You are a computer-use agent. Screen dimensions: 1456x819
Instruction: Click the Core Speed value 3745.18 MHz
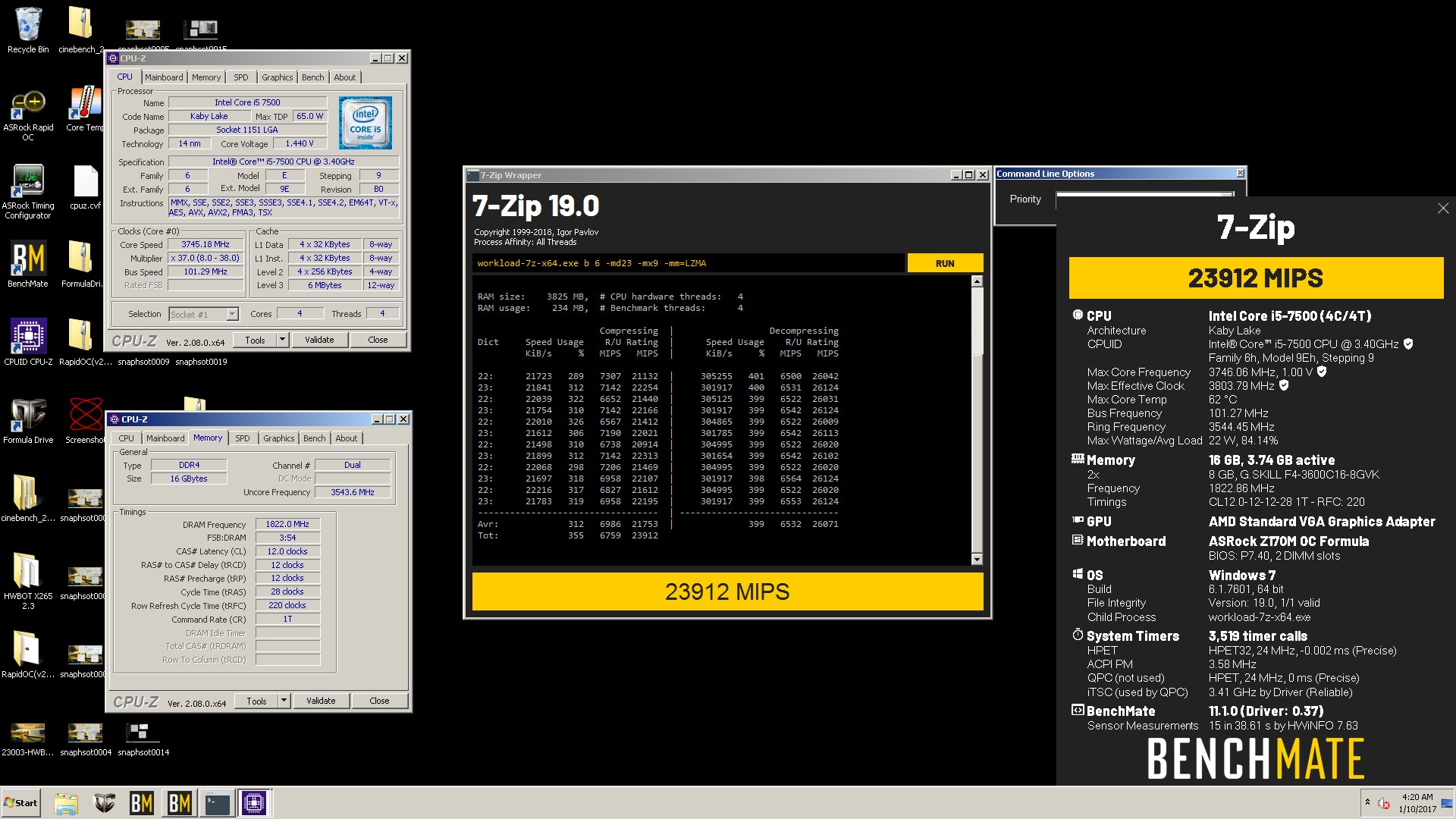pyautogui.click(x=205, y=244)
